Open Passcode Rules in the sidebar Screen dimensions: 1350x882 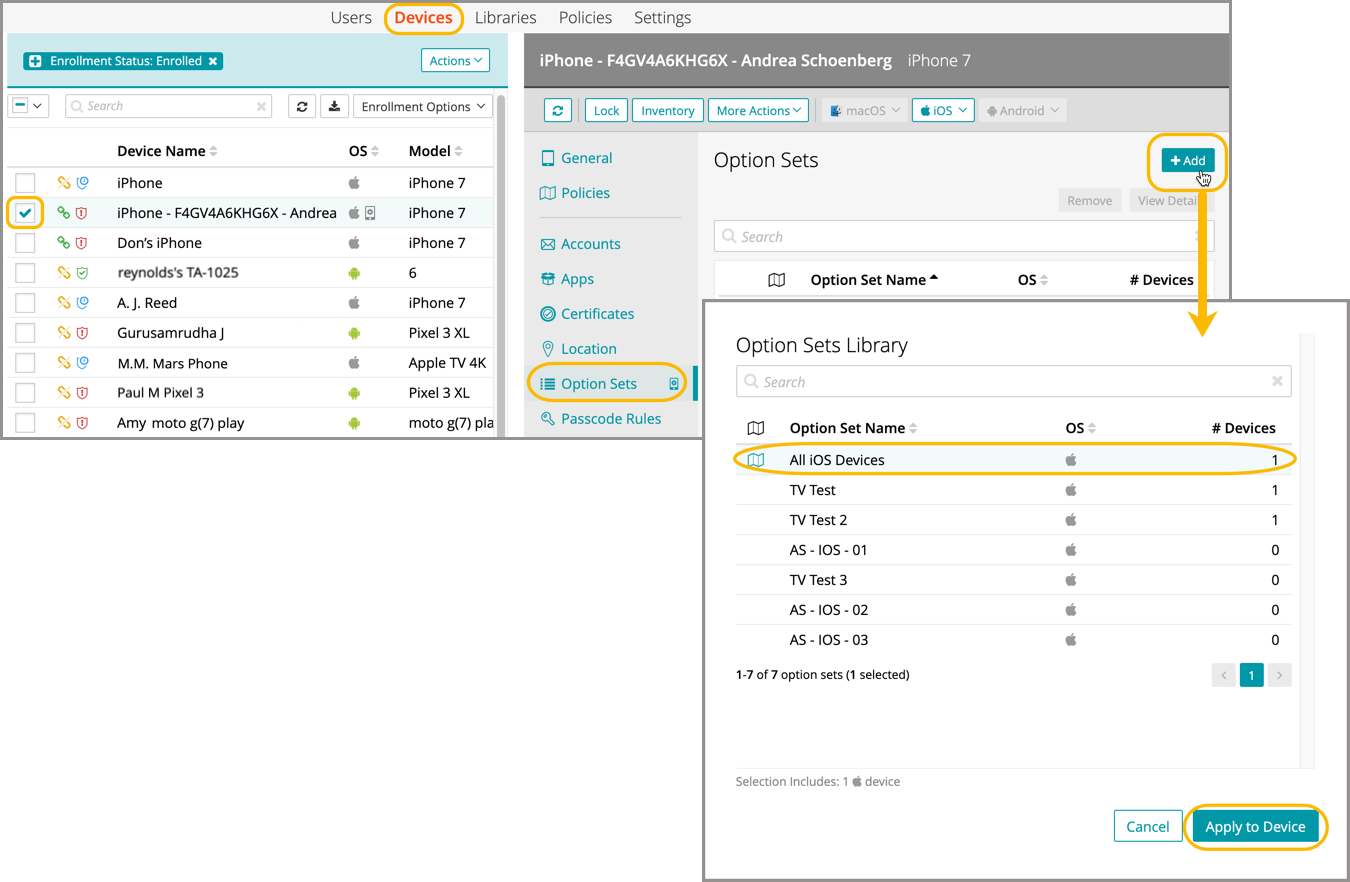pyautogui.click(x=610, y=419)
